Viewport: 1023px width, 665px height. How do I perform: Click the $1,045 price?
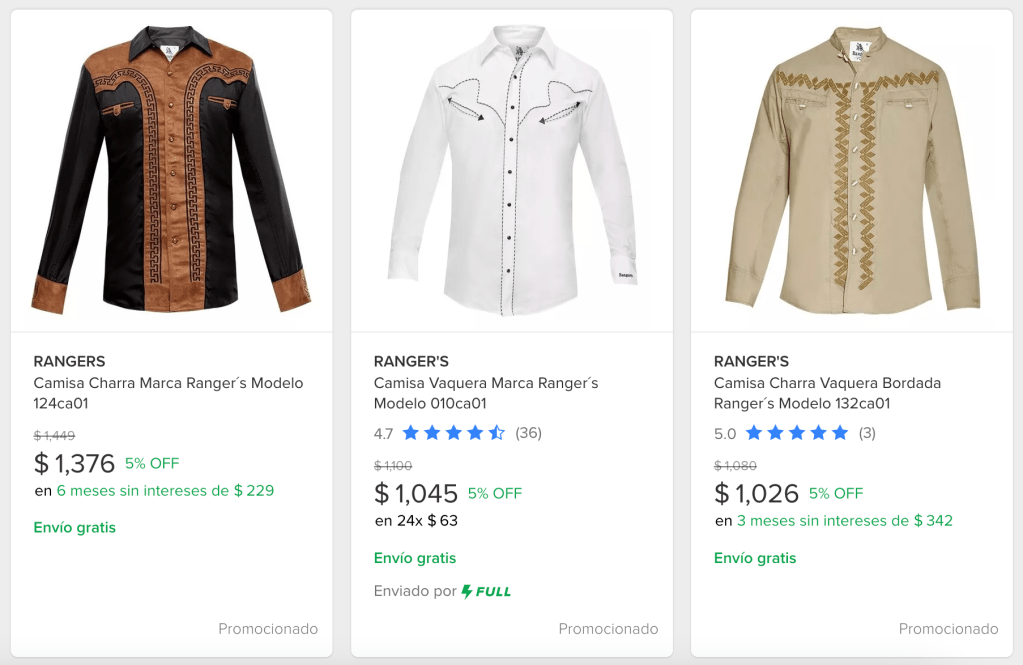point(415,493)
